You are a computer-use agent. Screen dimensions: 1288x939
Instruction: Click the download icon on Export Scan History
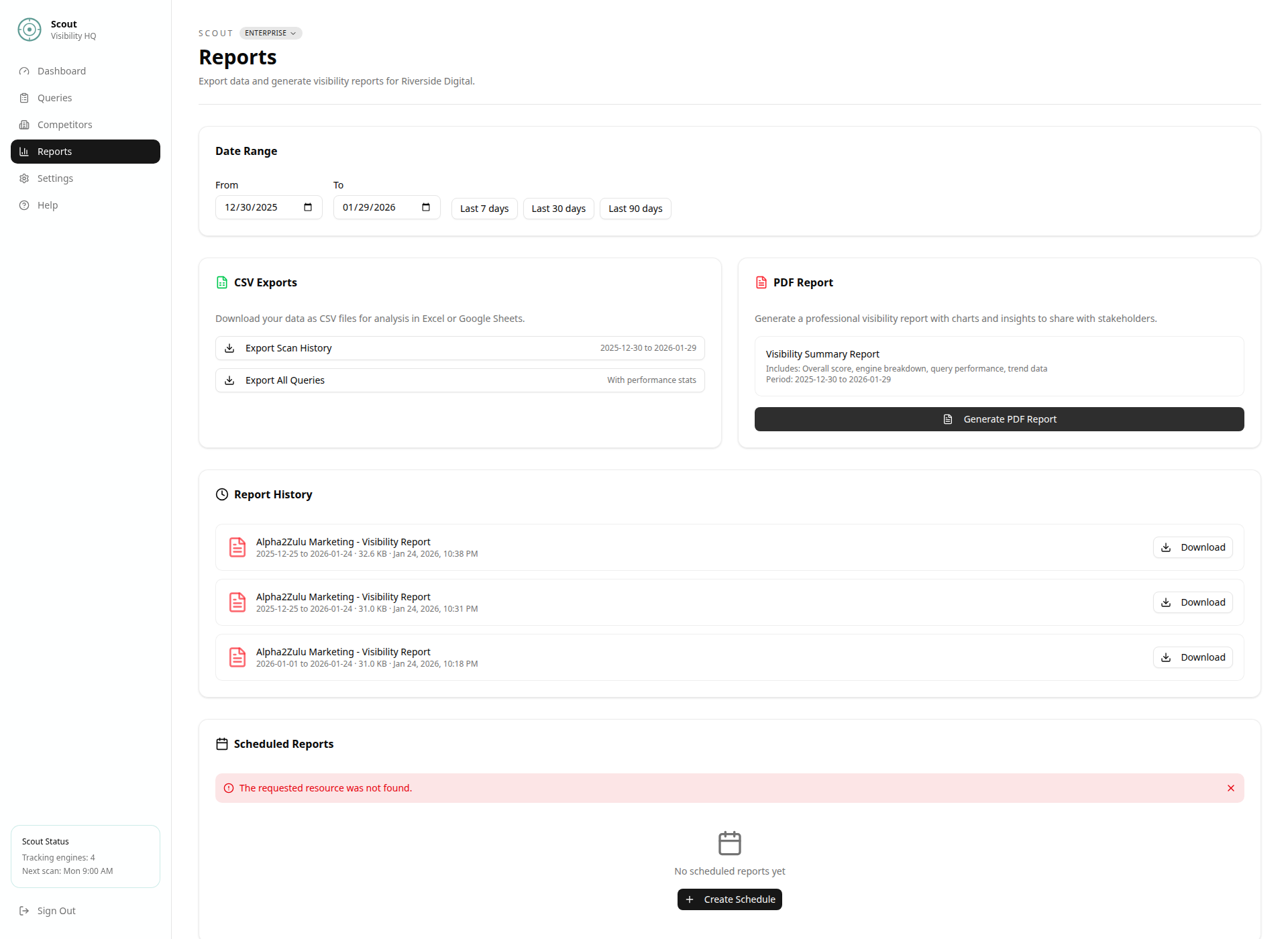[x=231, y=347]
